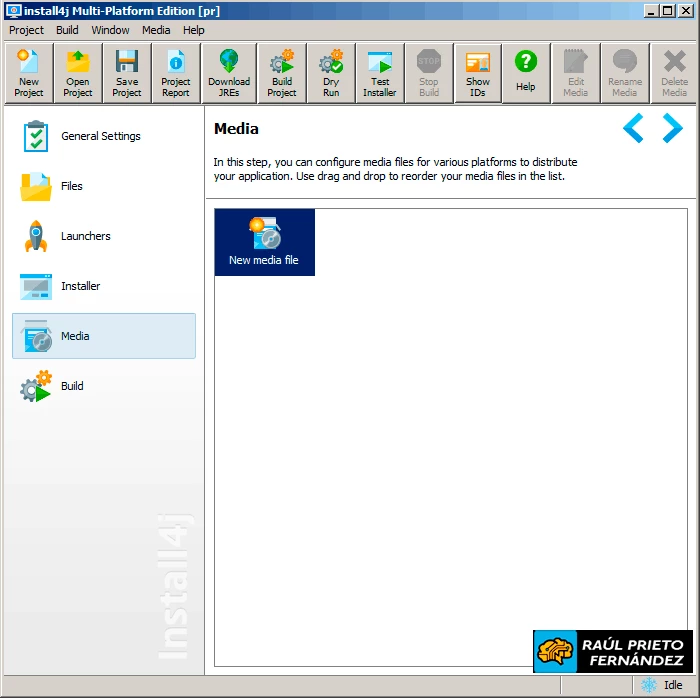This screenshot has height=698, width=700.
Task: Click New media file tile
Action: [264, 242]
